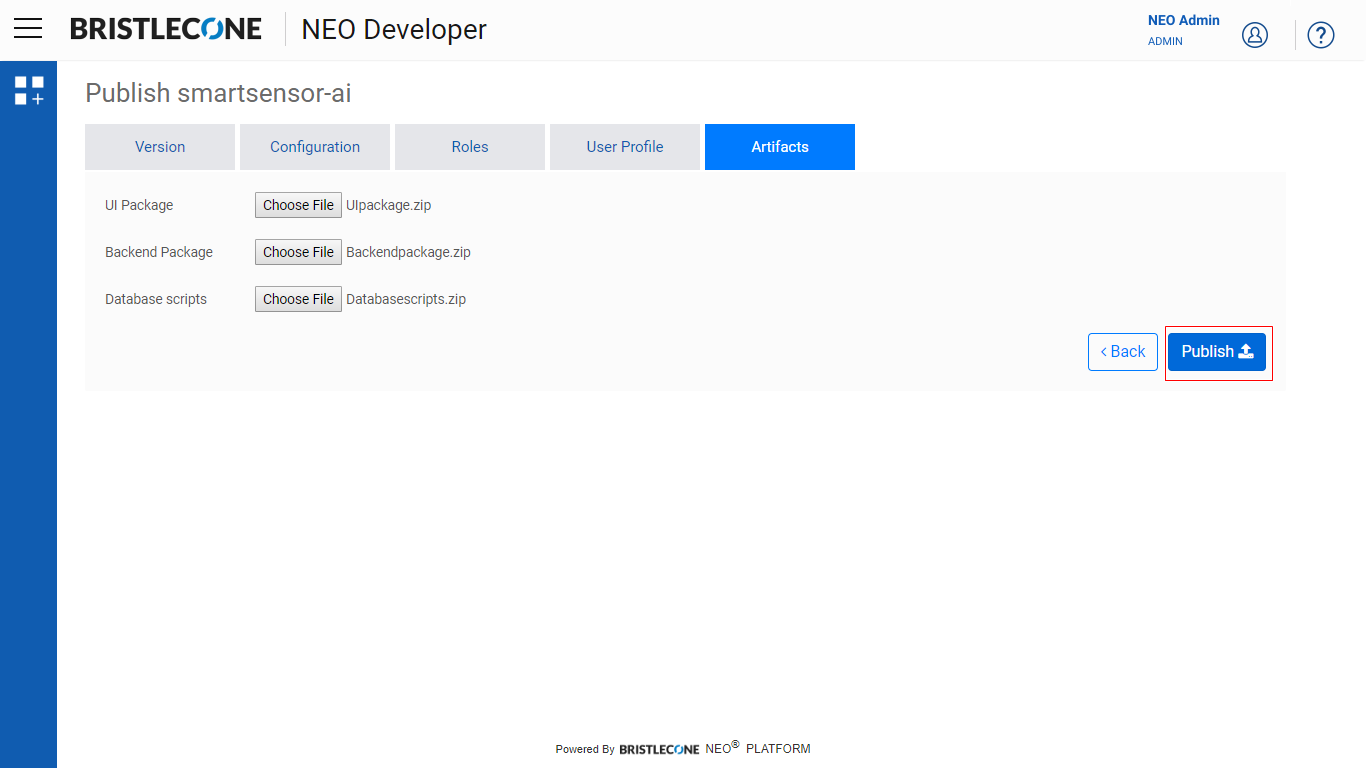This screenshot has width=1366, height=768.
Task: Select the Artifacts tab
Action: tap(780, 147)
